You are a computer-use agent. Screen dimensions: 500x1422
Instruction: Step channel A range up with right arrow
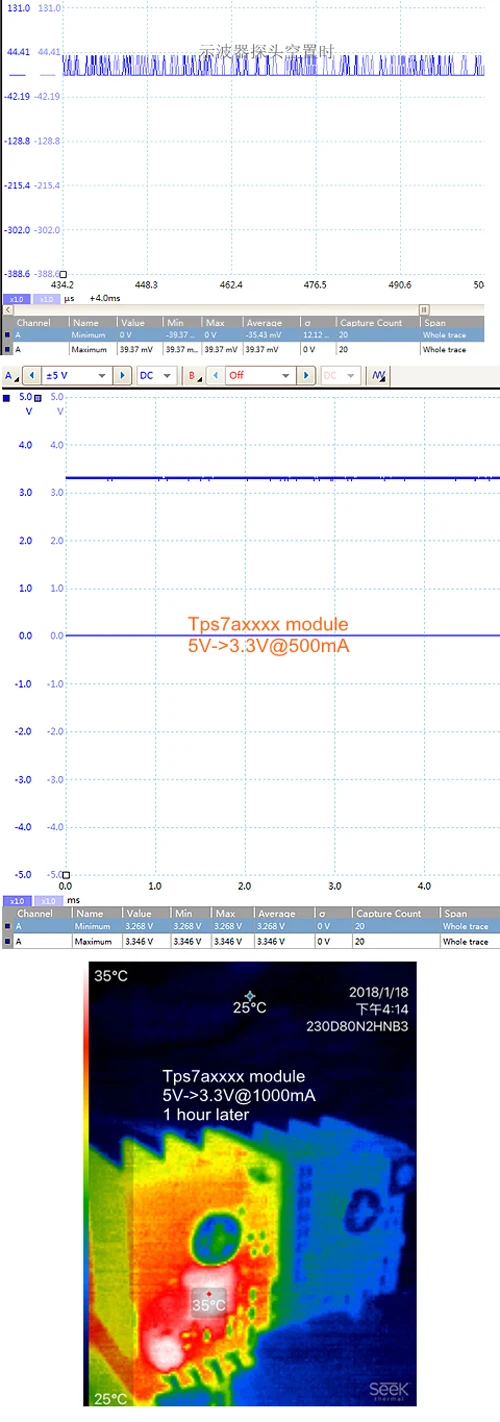tap(121, 376)
